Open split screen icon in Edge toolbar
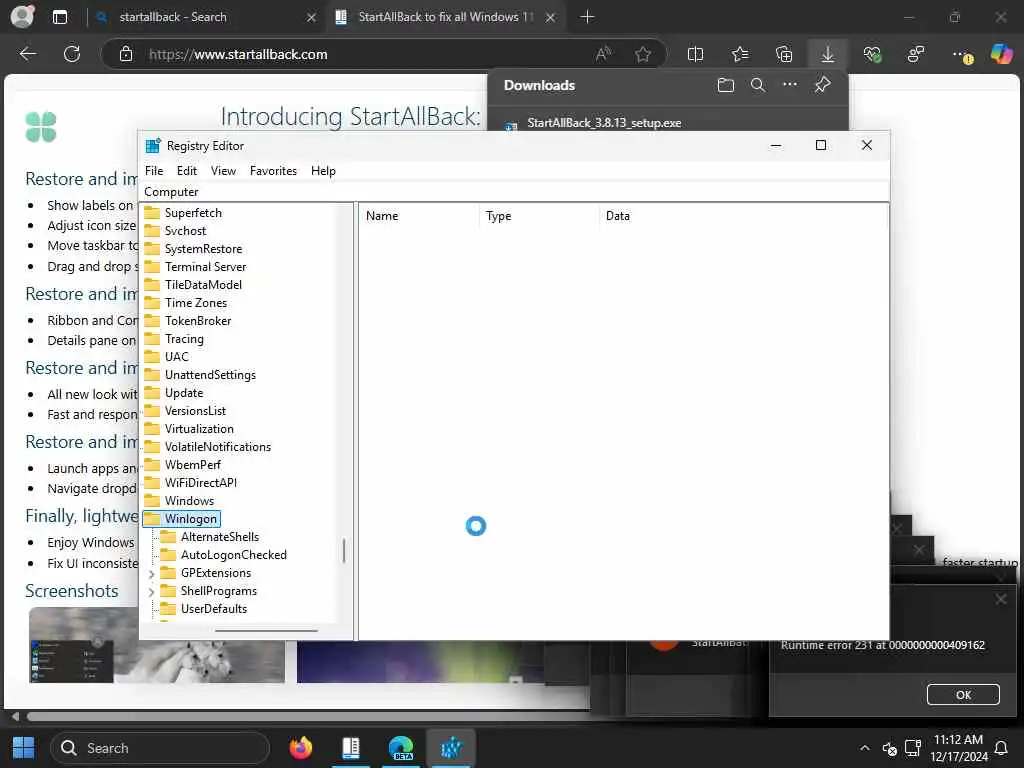This screenshot has height=768, width=1024. [x=696, y=54]
